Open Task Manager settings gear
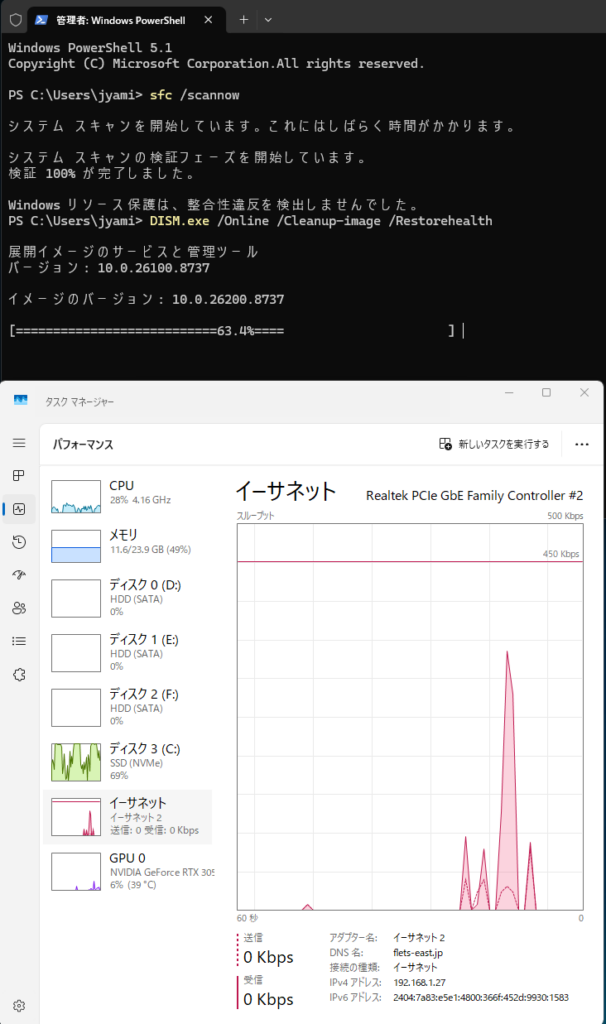 (x=19, y=1006)
